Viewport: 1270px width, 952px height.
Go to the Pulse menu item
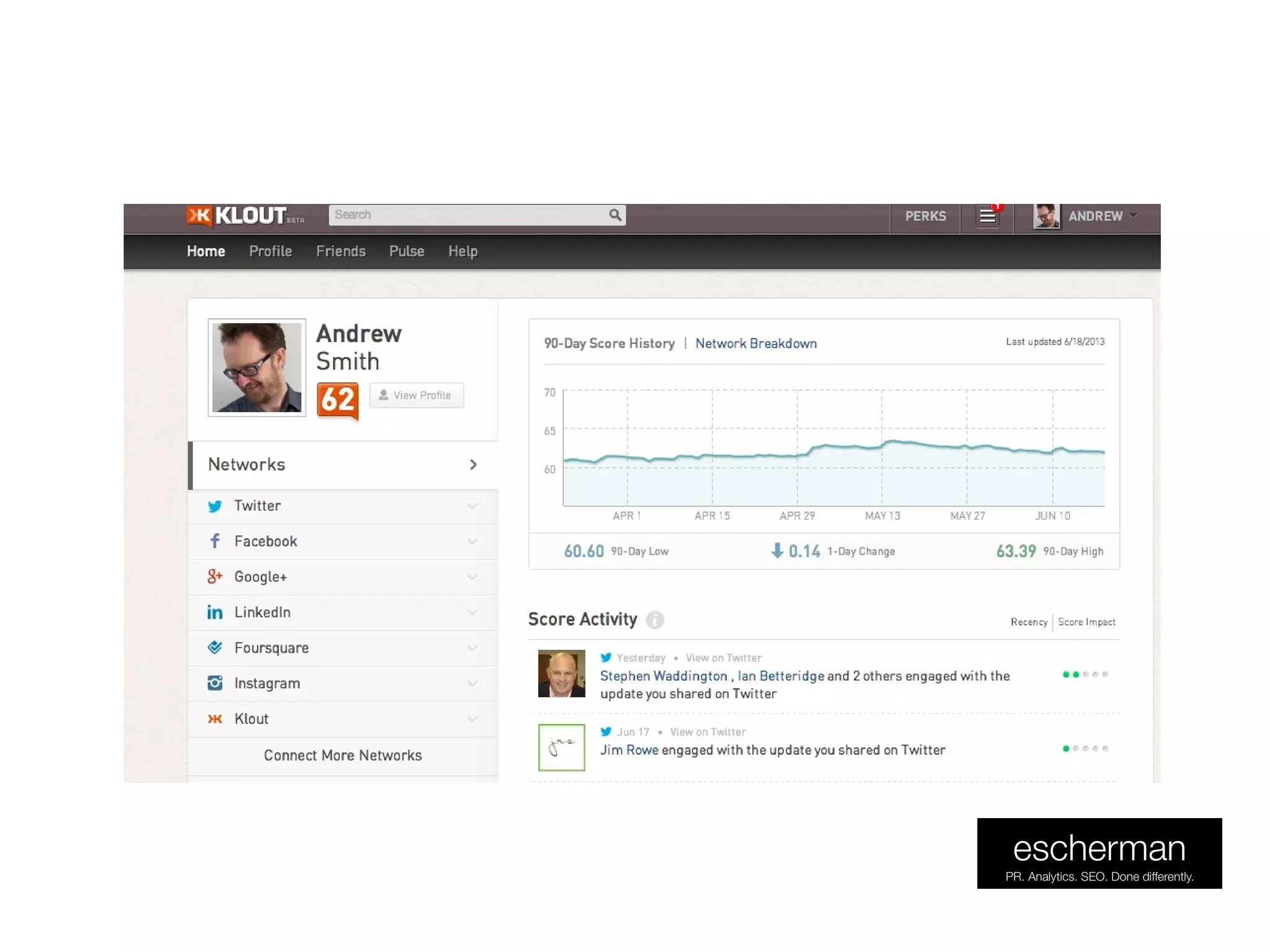point(406,251)
